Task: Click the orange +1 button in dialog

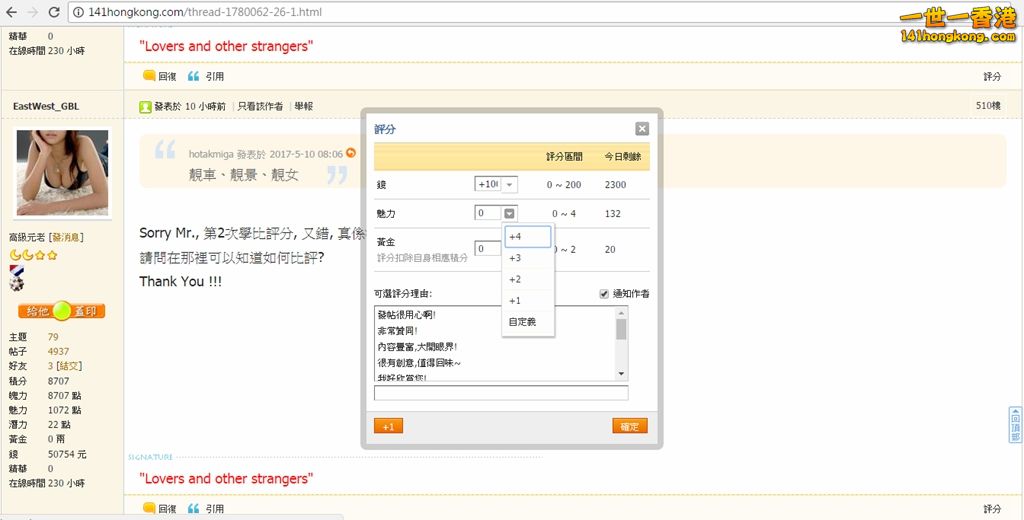Action: click(388, 426)
